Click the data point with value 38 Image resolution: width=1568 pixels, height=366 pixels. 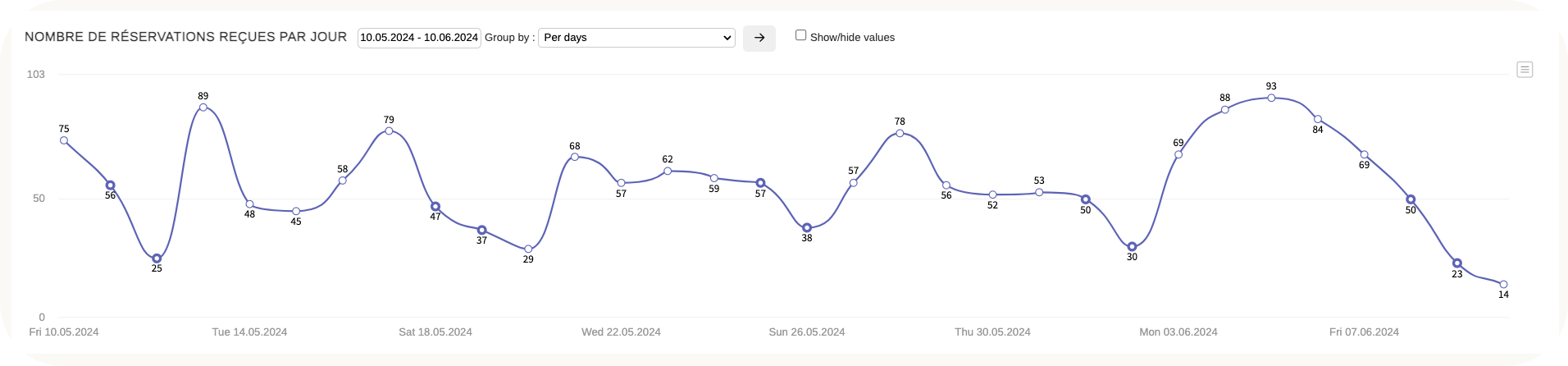tap(807, 227)
